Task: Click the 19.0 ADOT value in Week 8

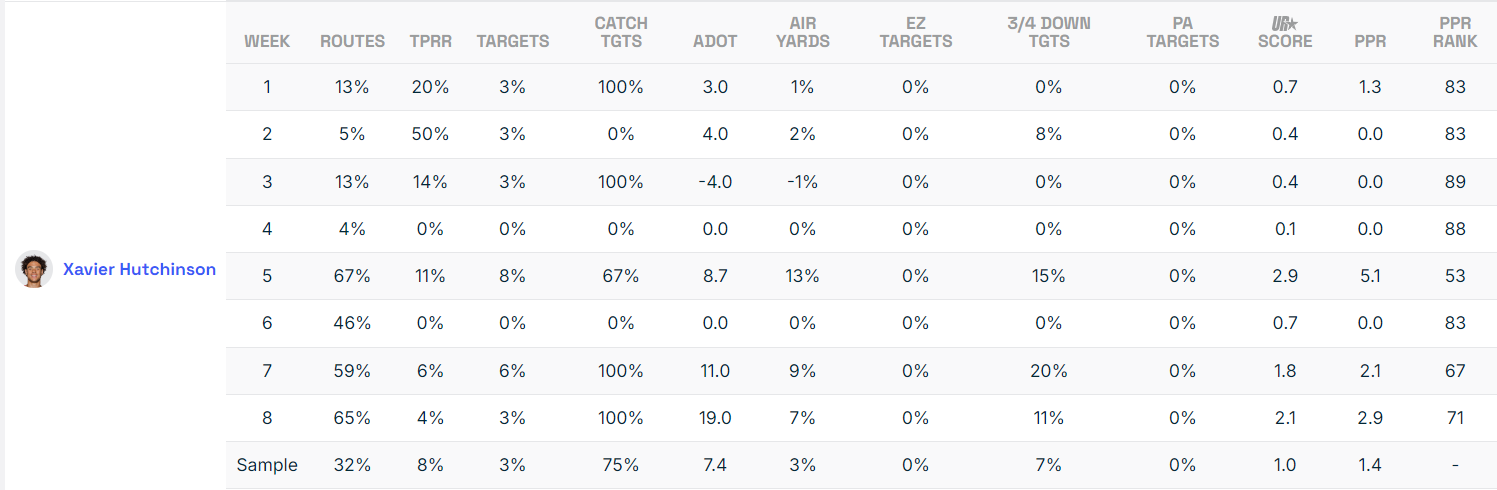Action: [x=715, y=418]
